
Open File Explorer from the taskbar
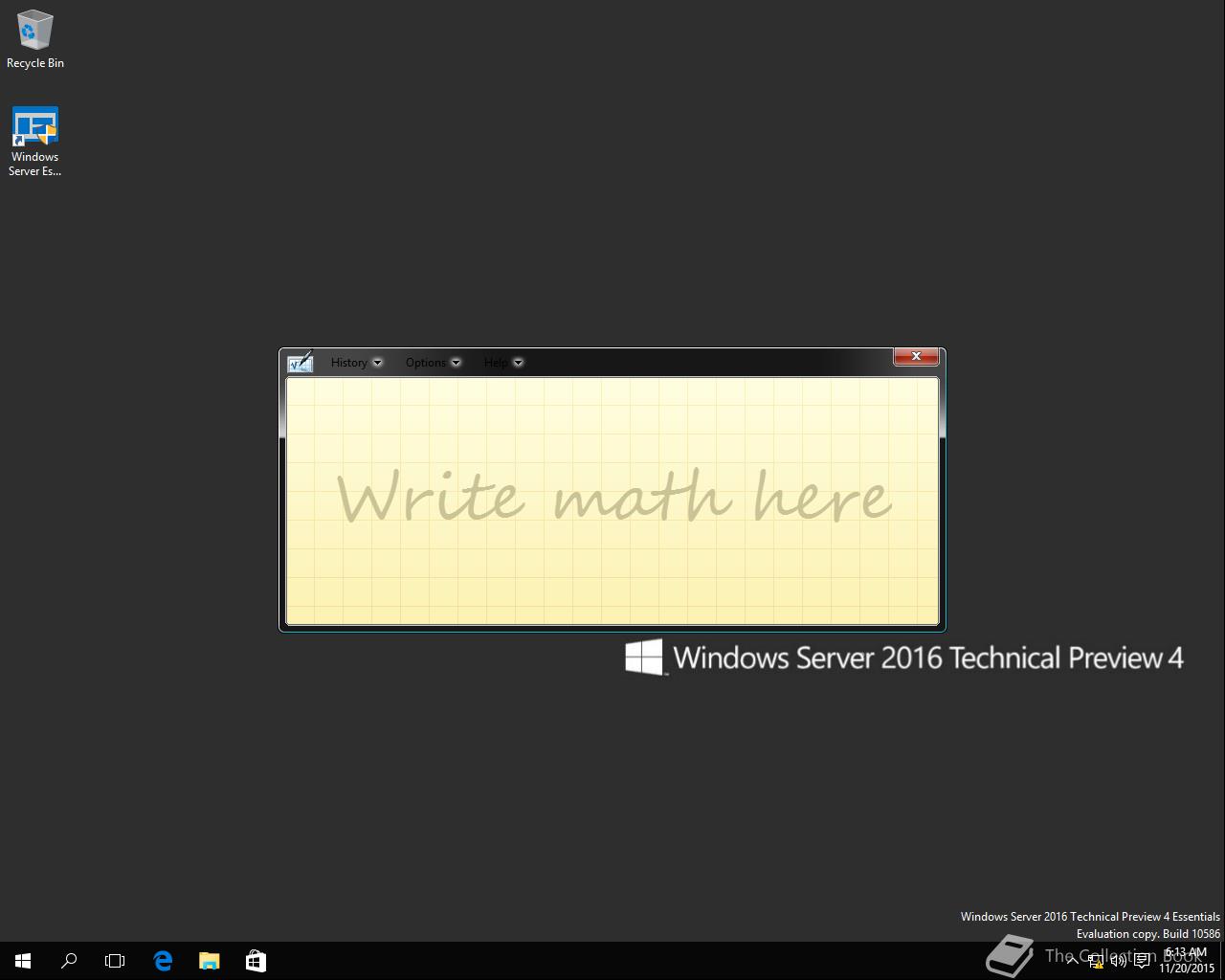point(209,961)
